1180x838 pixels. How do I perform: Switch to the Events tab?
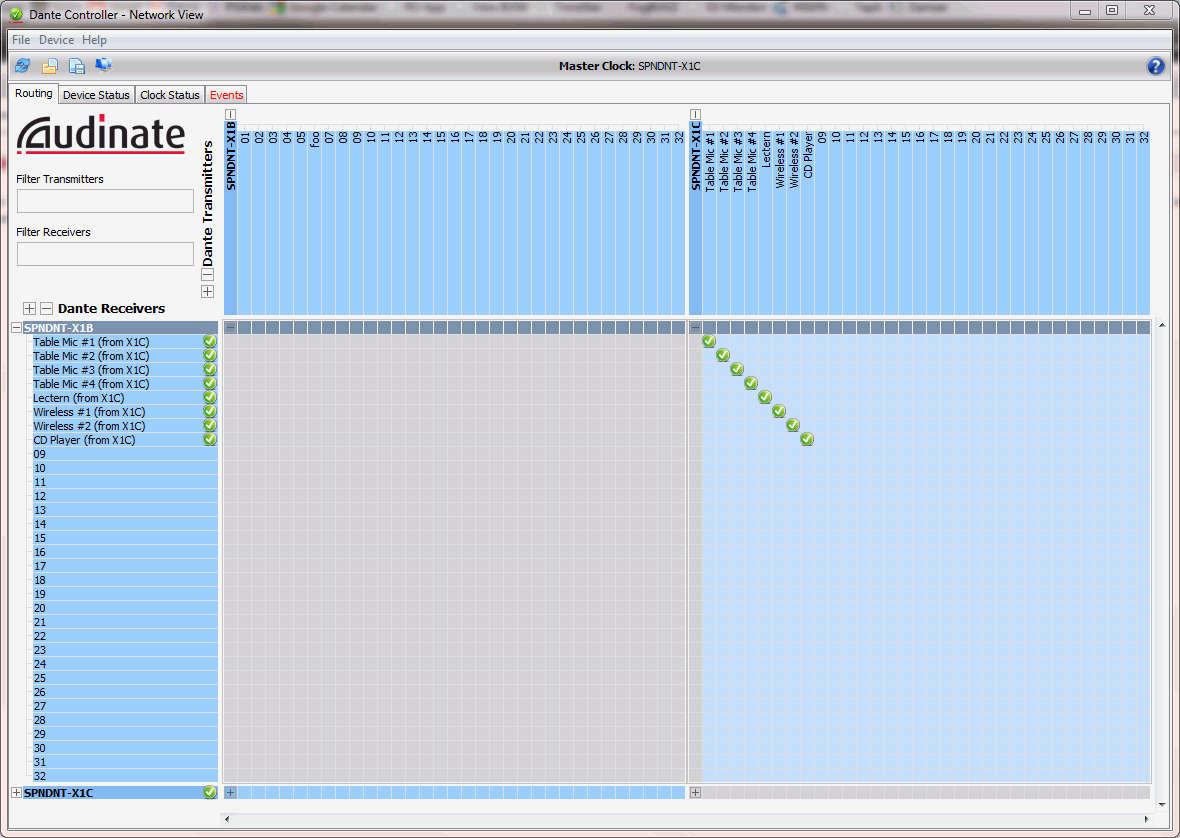point(225,93)
